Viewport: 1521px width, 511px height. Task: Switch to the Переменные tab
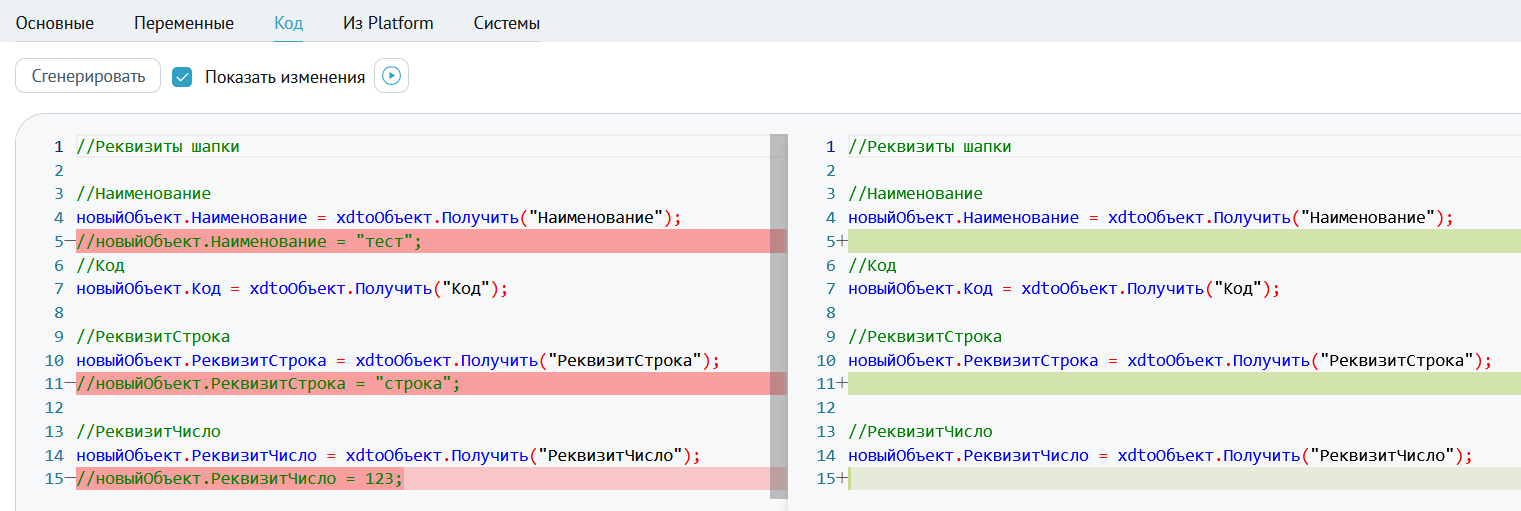click(184, 22)
